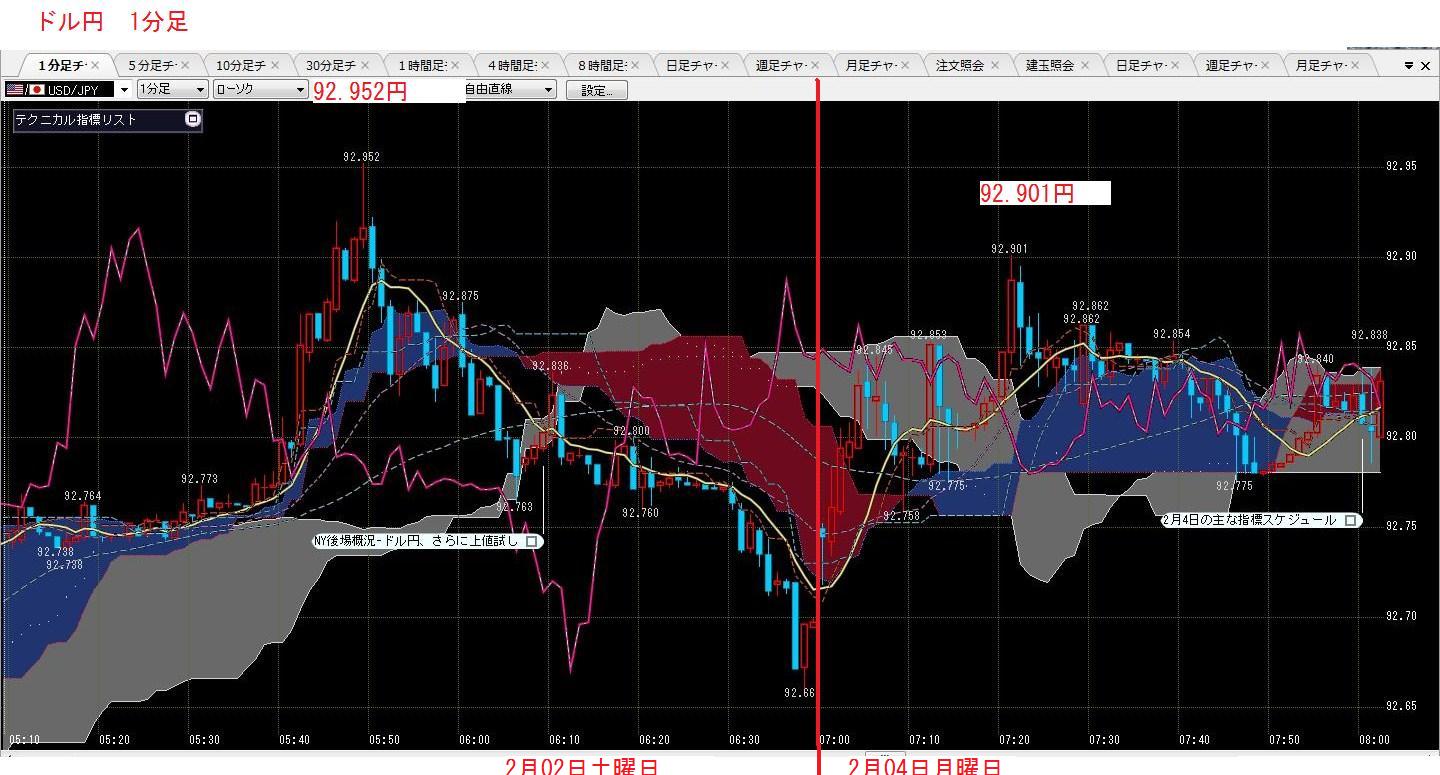The height and width of the screenshot is (775, 1440).
Task: Click the 92.840 price label
Action: tap(1315, 358)
